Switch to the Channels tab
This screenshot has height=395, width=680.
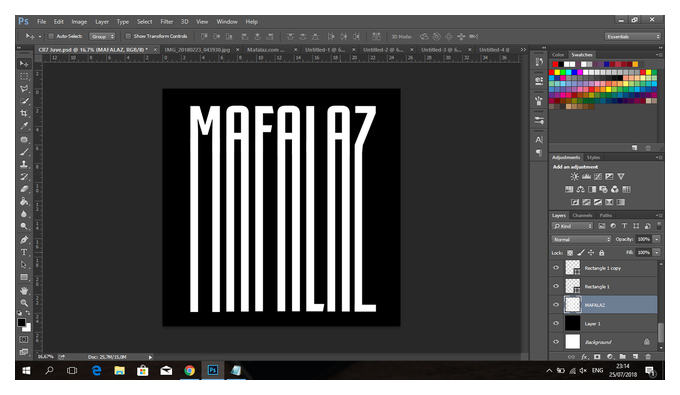pyautogui.click(x=582, y=215)
